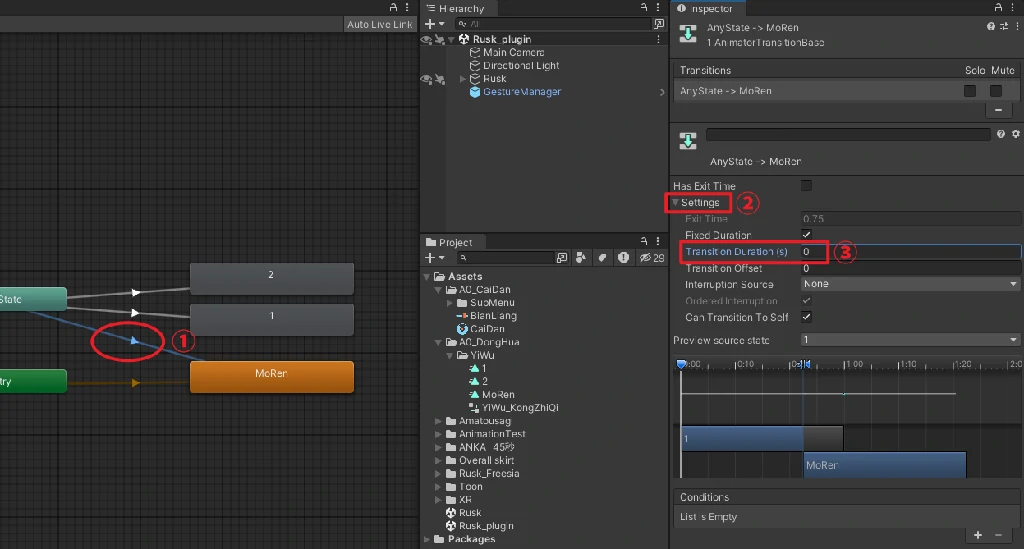The width and height of the screenshot is (1024, 549).
Task: Add a condition with the plus button
Action: [x=978, y=536]
